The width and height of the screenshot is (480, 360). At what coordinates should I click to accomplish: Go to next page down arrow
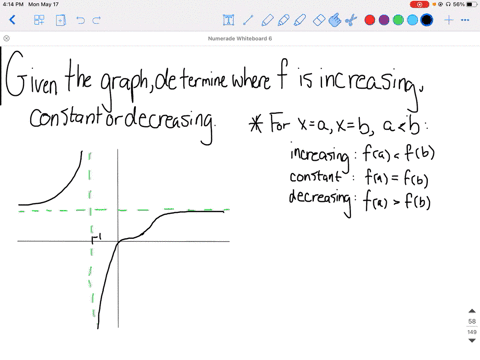click(x=472, y=340)
